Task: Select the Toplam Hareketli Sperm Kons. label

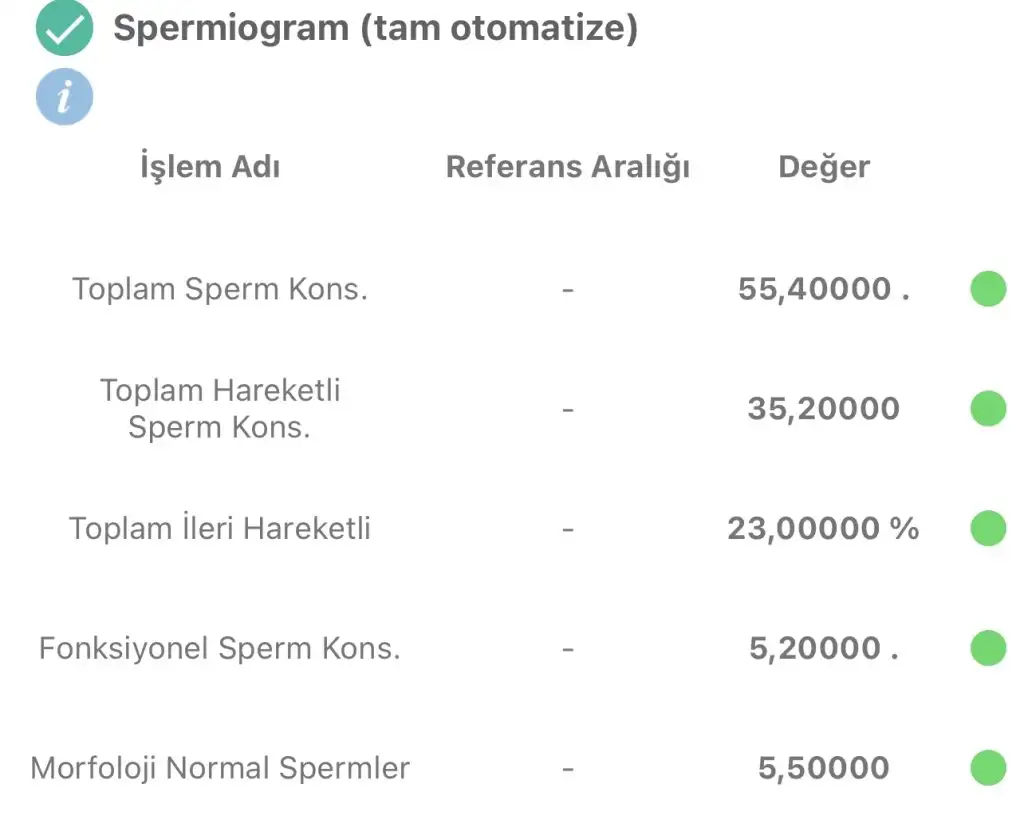Action: click(x=220, y=408)
